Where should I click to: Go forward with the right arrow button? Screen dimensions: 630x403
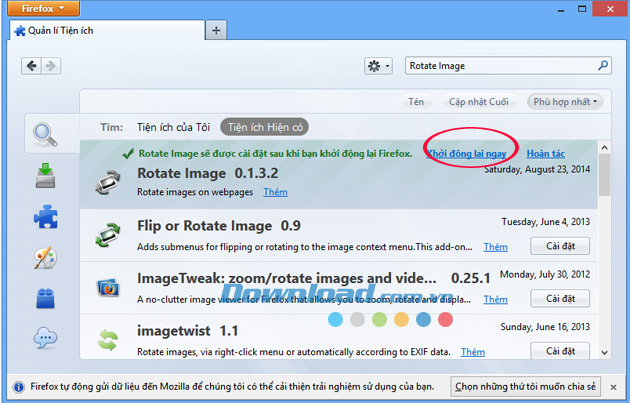coord(51,65)
